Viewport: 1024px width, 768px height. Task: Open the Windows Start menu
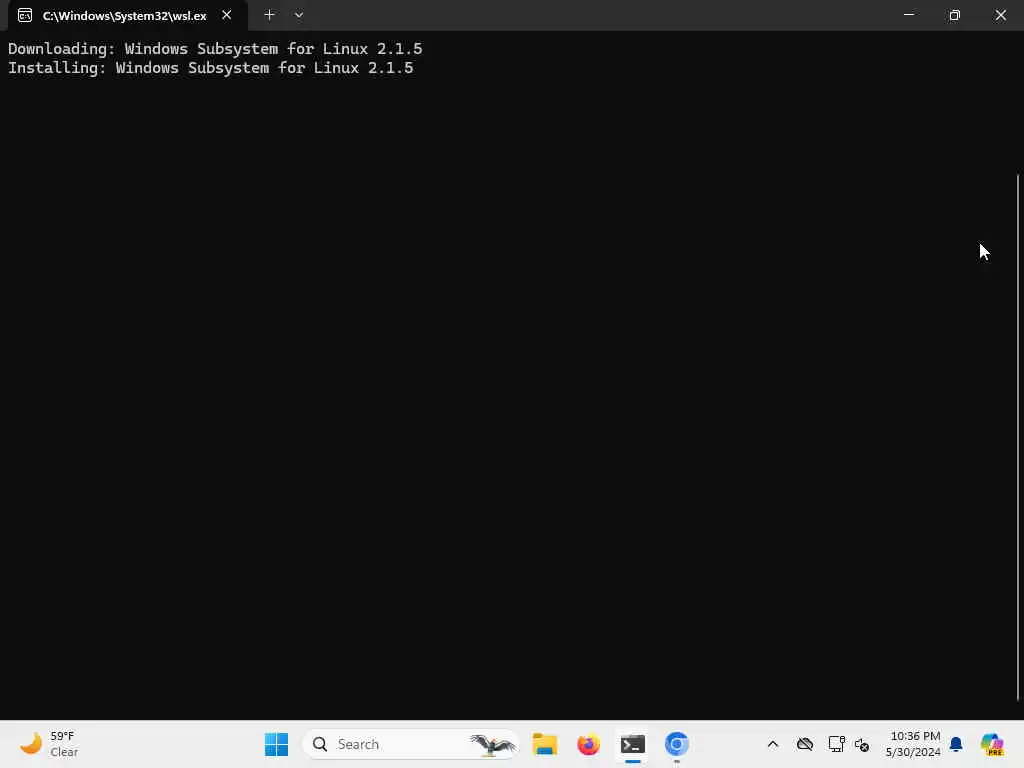[x=276, y=744]
